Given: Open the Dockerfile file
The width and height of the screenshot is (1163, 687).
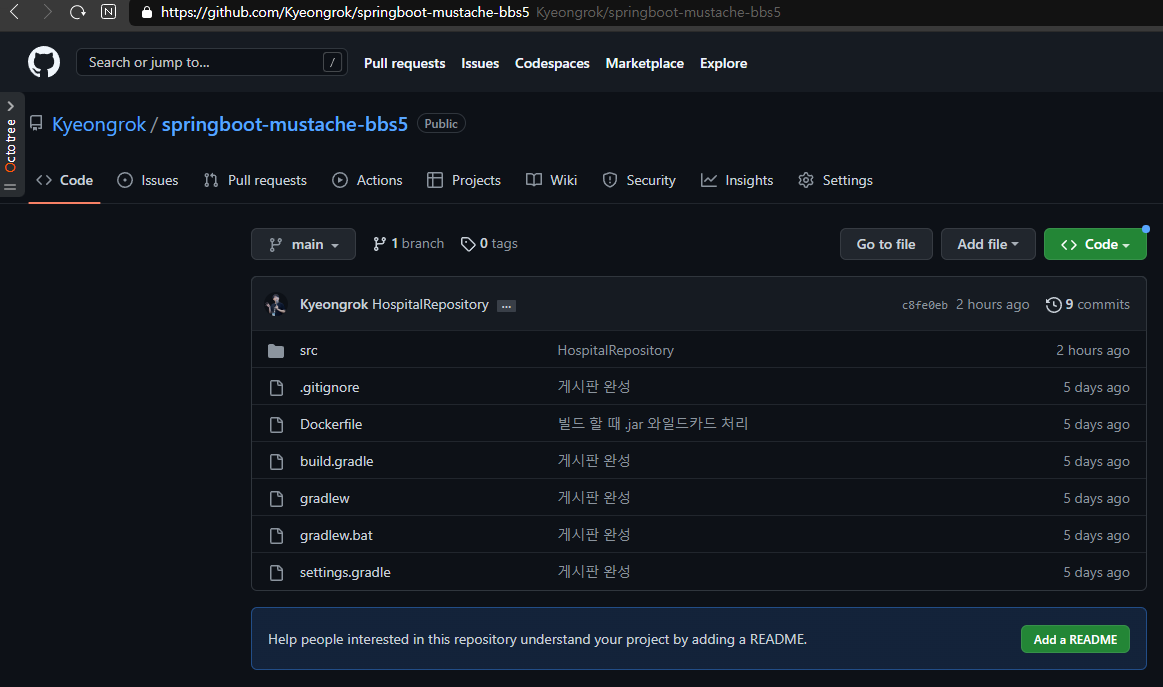Looking at the screenshot, I should 331,424.
